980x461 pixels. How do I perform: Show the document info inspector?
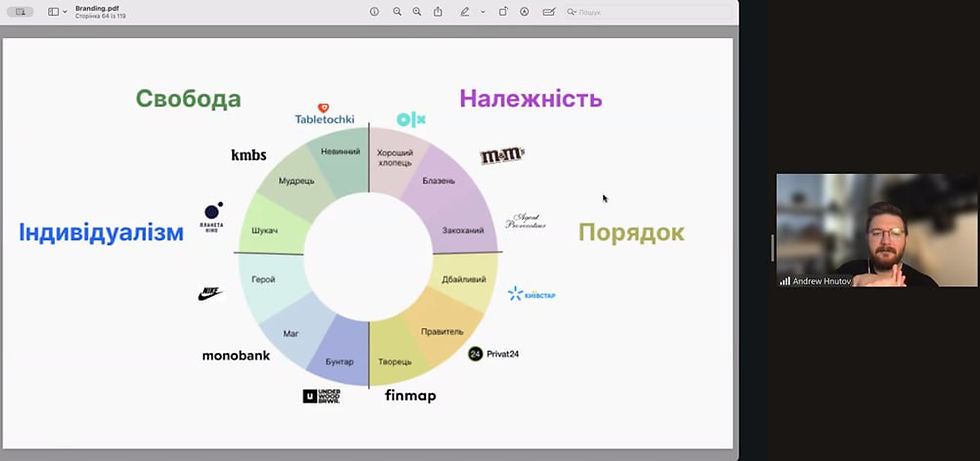[374, 12]
